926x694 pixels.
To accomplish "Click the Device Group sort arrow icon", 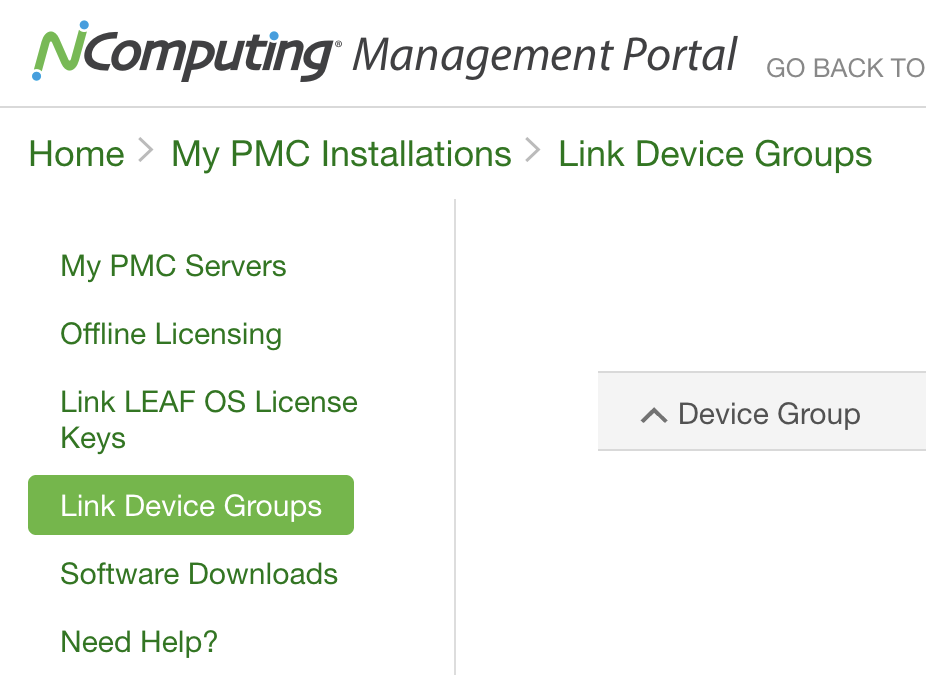I will pyautogui.click(x=654, y=415).
